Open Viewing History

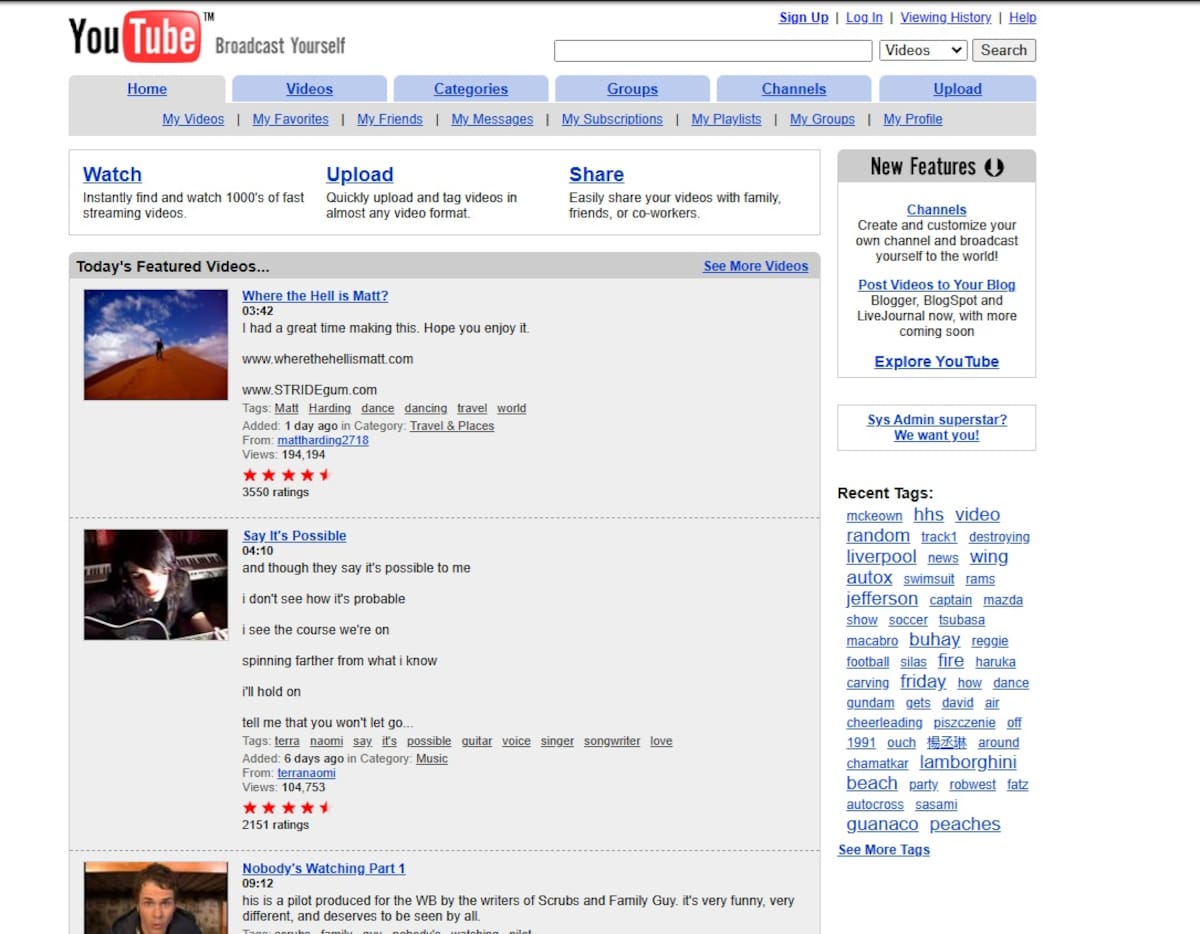pos(946,18)
